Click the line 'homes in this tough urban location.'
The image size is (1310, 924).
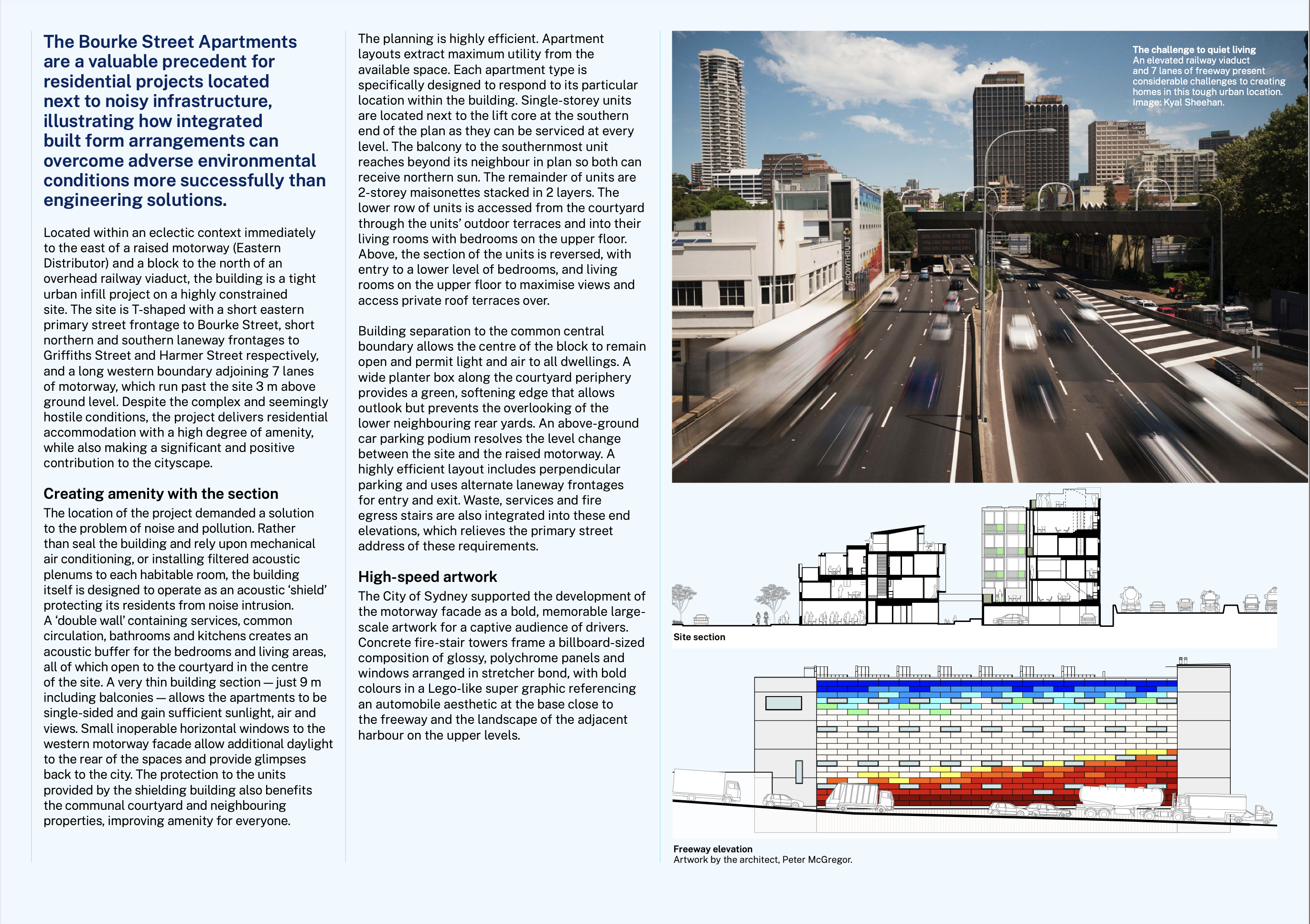(1207, 92)
